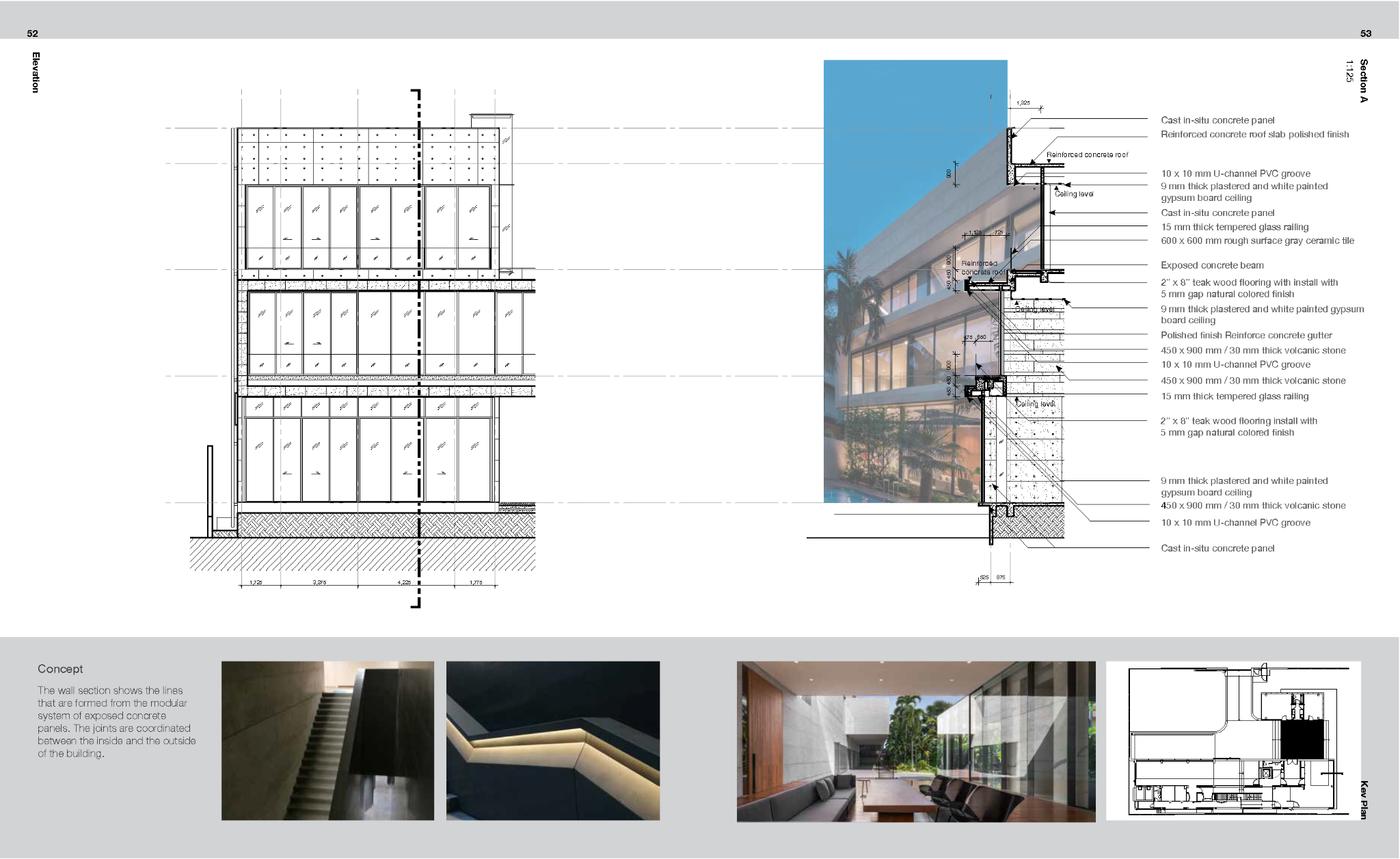Click the dark staircase photo thumbnail

(327, 740)
